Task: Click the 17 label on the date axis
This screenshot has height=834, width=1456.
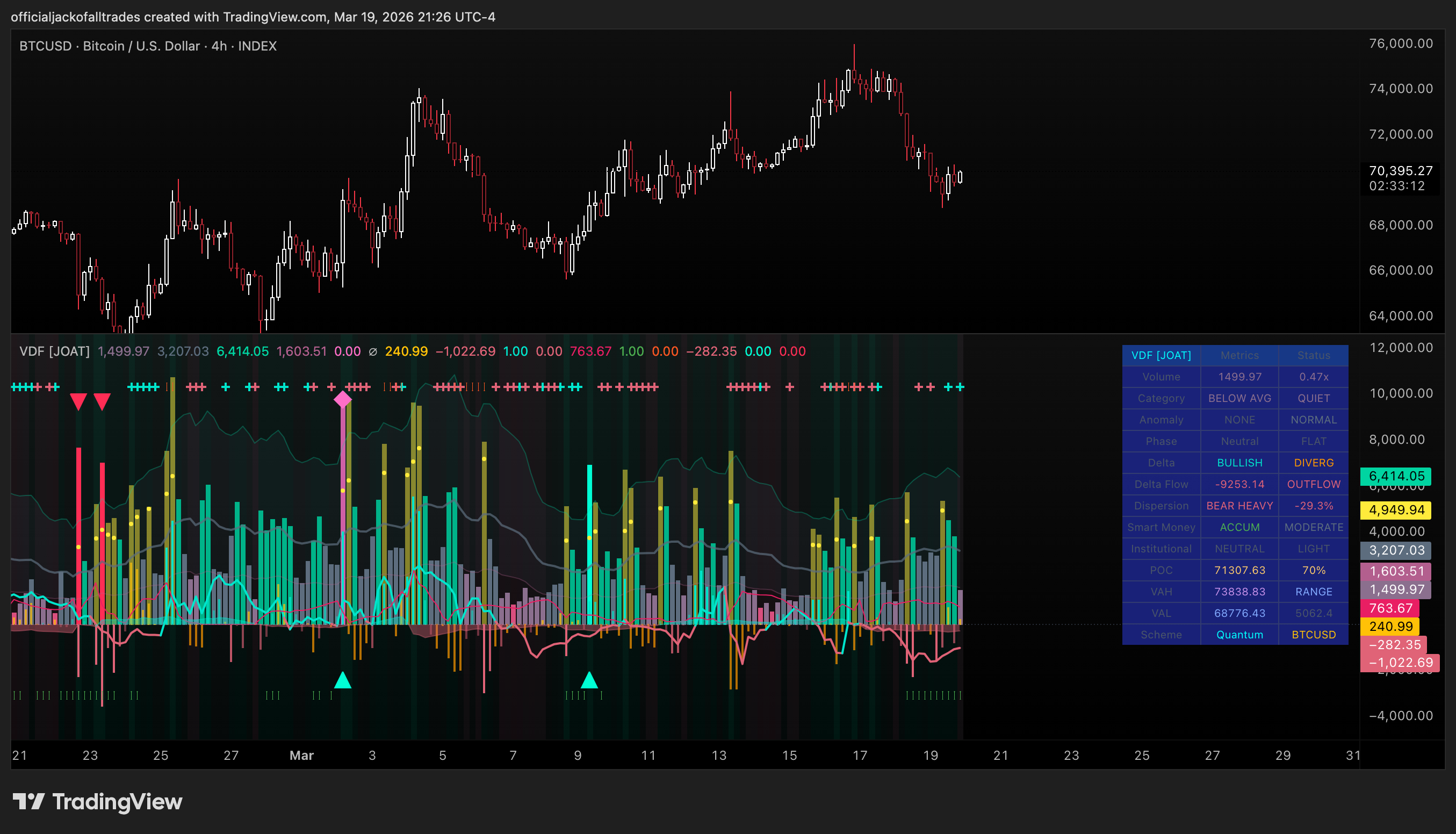Action: click(860, 756)
